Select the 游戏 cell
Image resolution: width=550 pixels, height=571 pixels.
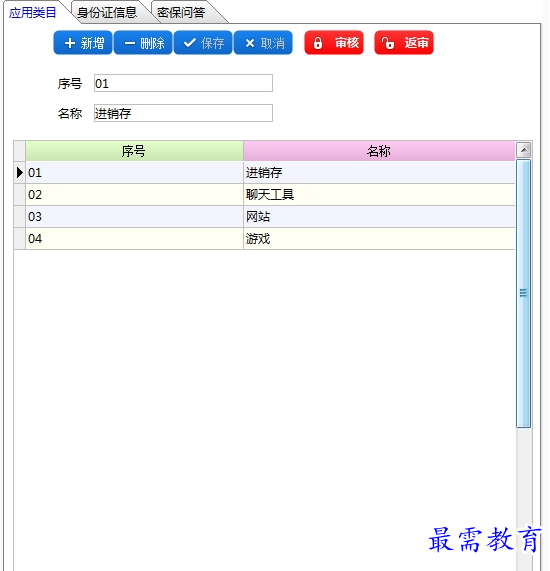(379, 239)
